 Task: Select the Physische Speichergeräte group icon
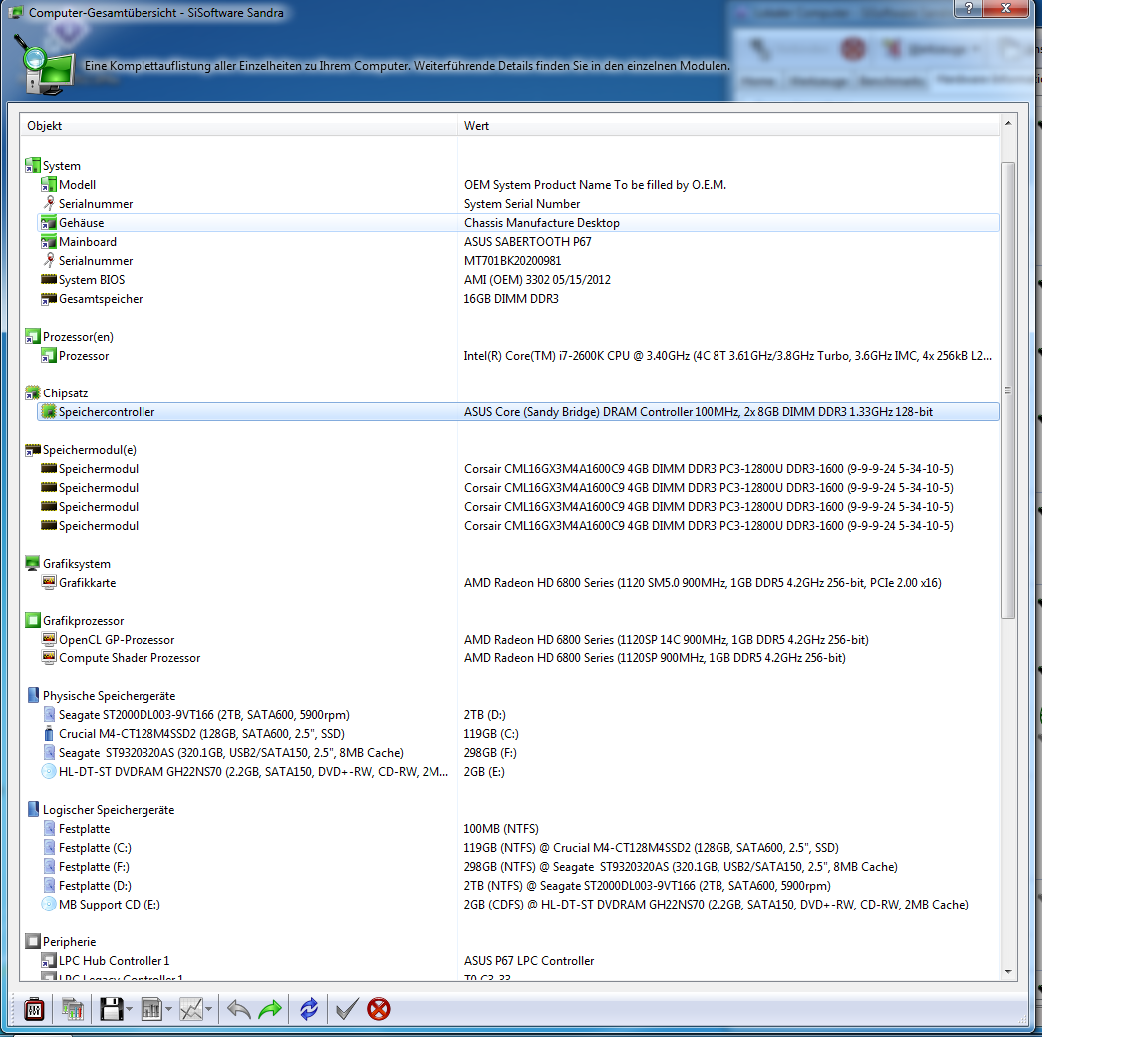(32, 696)
